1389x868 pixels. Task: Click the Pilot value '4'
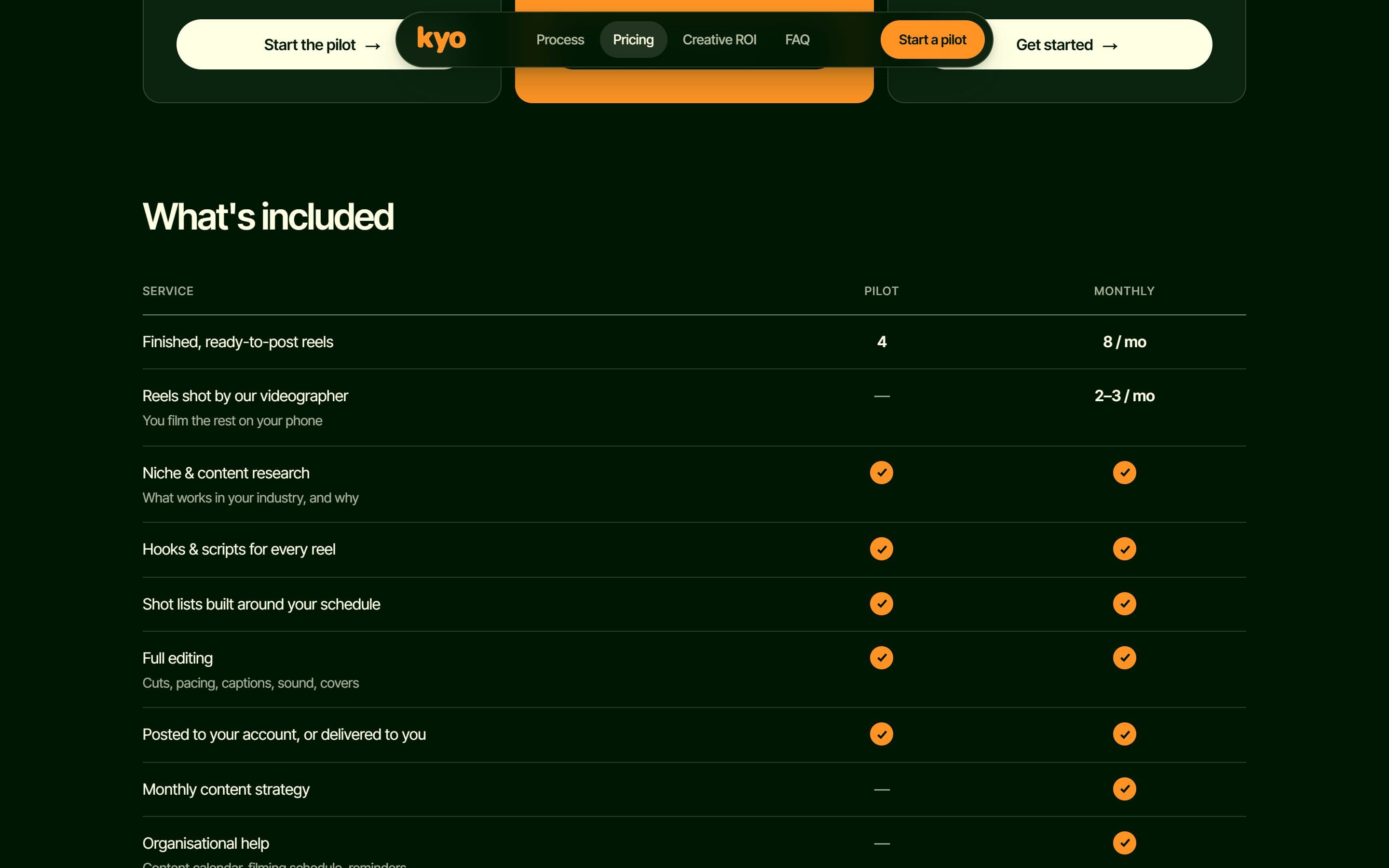pos(882,342)
